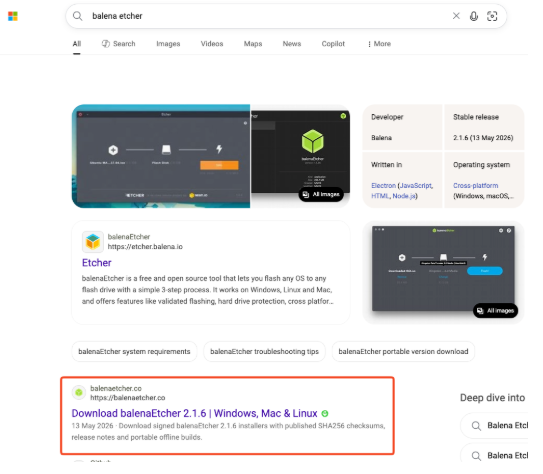Click the https://etcher.balena.io URL
543x474 pixels.
145,247
